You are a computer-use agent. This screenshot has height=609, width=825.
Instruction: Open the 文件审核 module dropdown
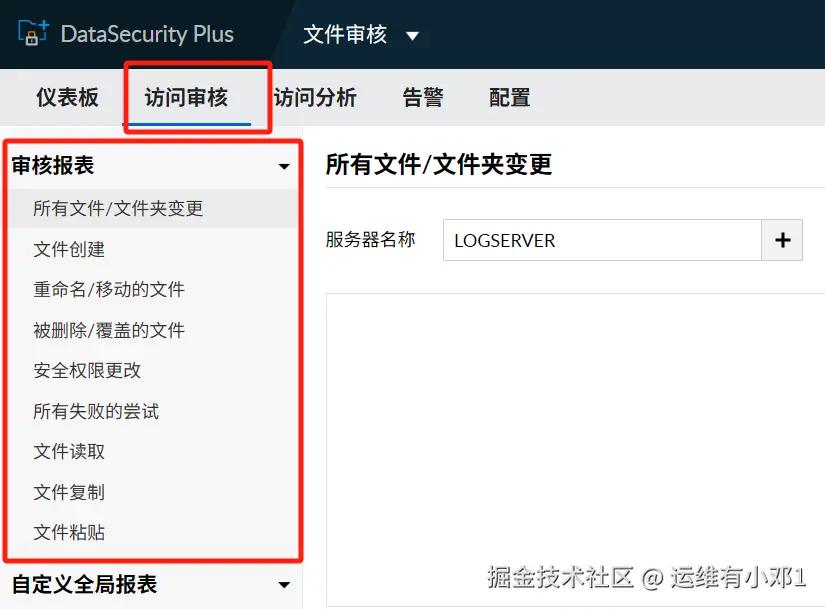pos(412,36)
